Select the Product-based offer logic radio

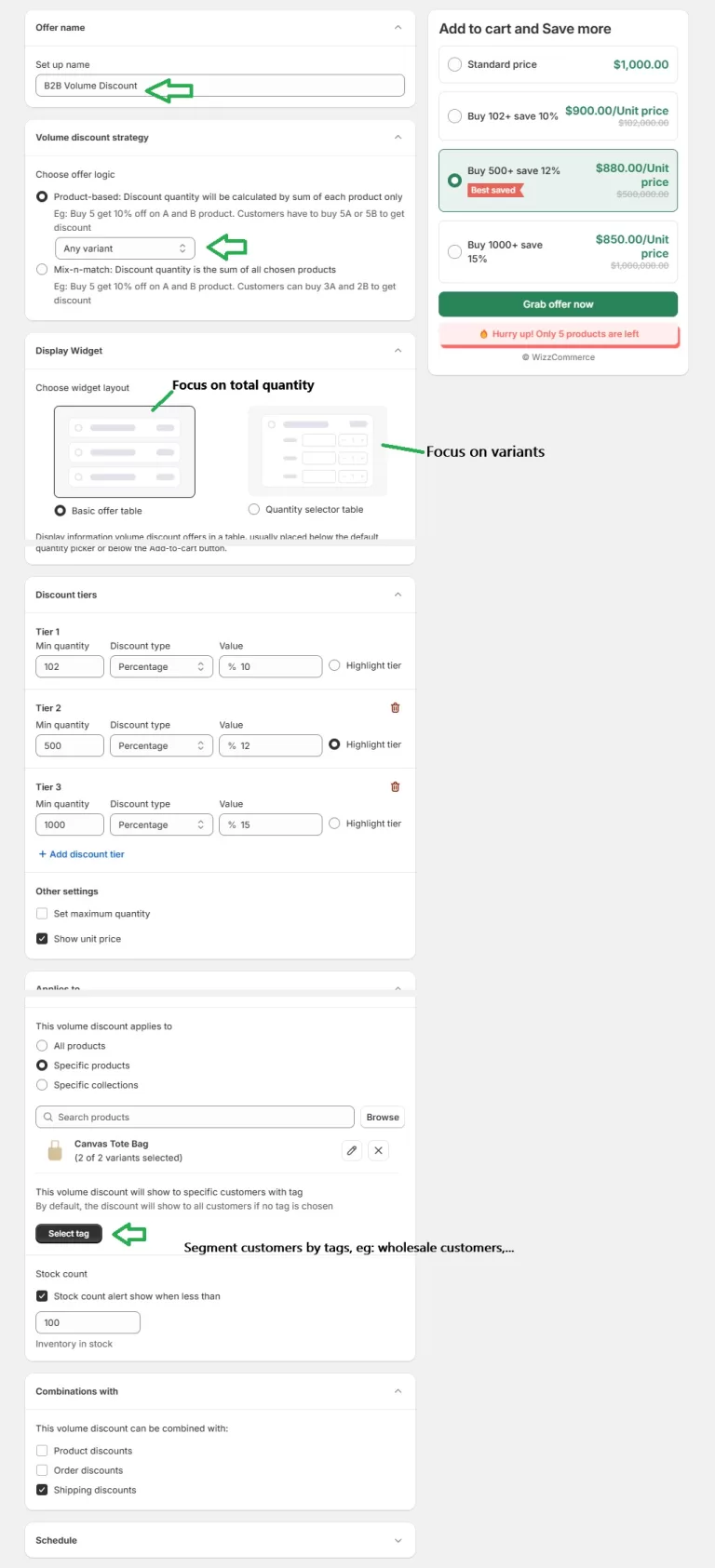pyautogui.click(x=42, y=197)
